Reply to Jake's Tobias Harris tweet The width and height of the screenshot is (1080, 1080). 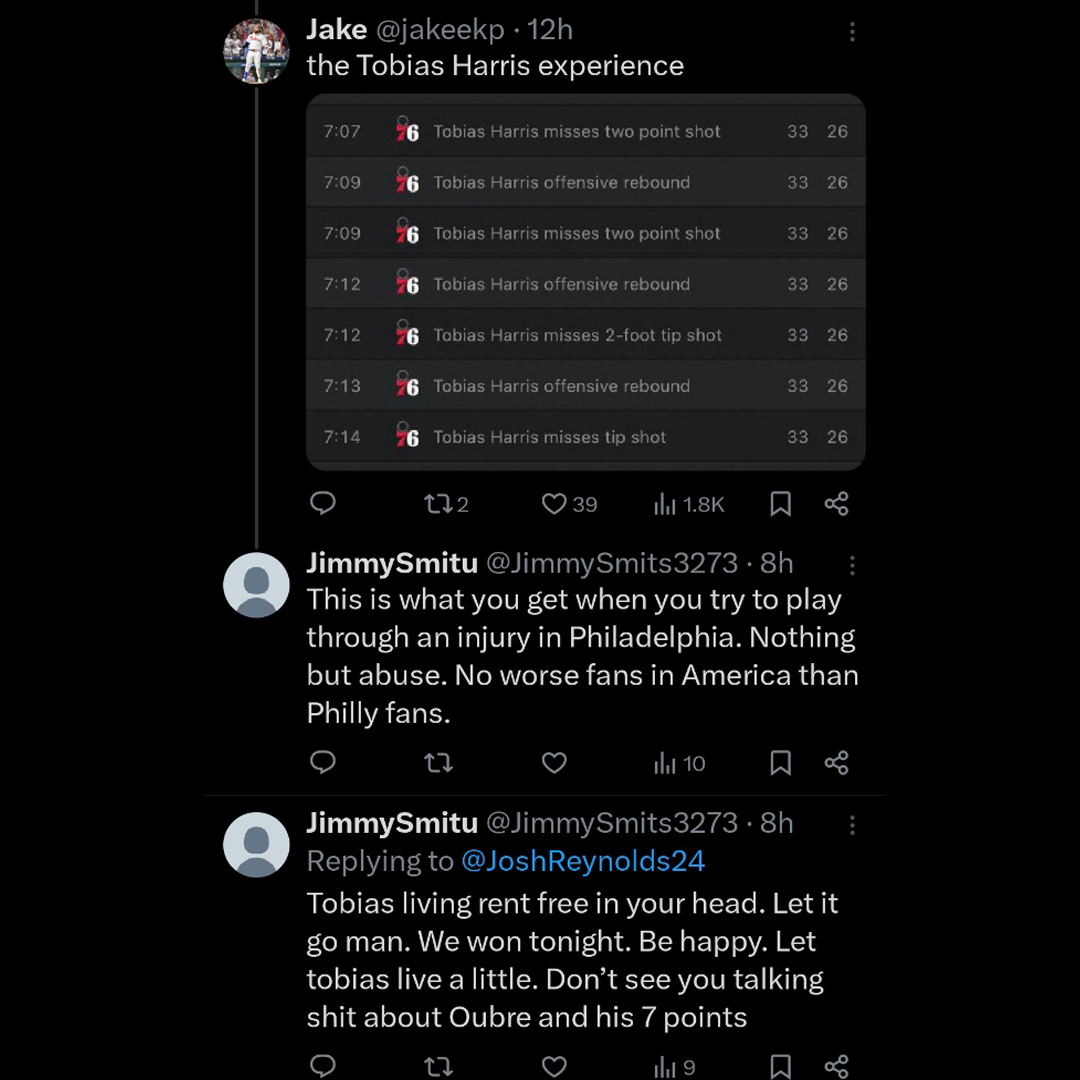(x=323, y=503)
